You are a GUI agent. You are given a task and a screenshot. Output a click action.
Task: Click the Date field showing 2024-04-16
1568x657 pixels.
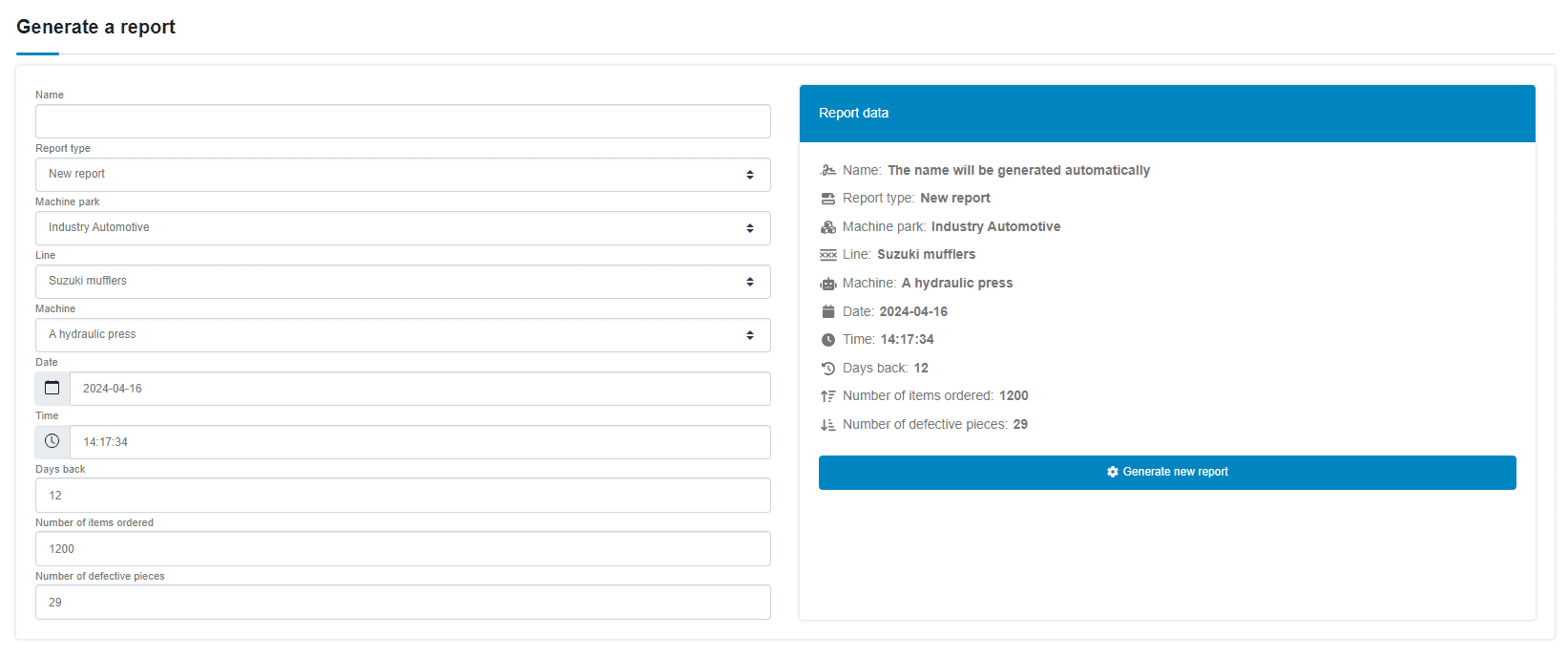tap(420, 389)
